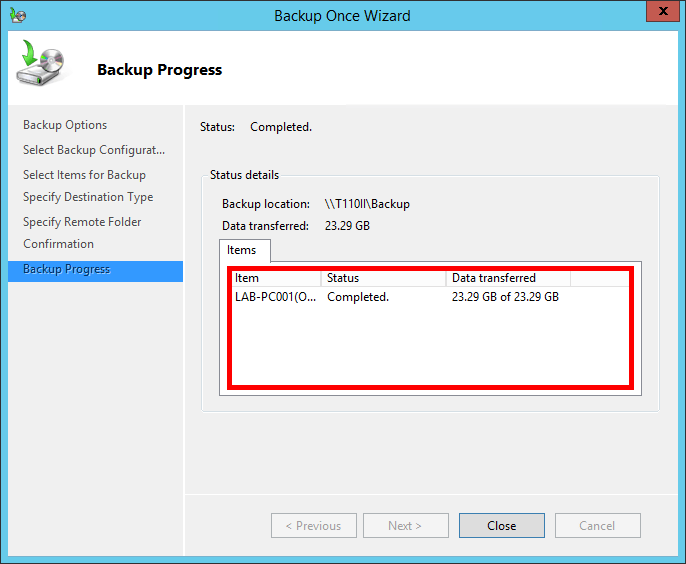Screen dimensions: 686x564
Task: Select the Specify Destination Type step
Action: pos(88,197)
